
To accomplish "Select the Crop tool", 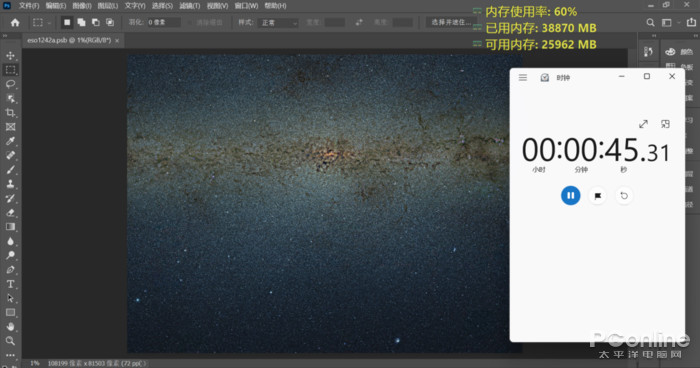I will [10, 113].
